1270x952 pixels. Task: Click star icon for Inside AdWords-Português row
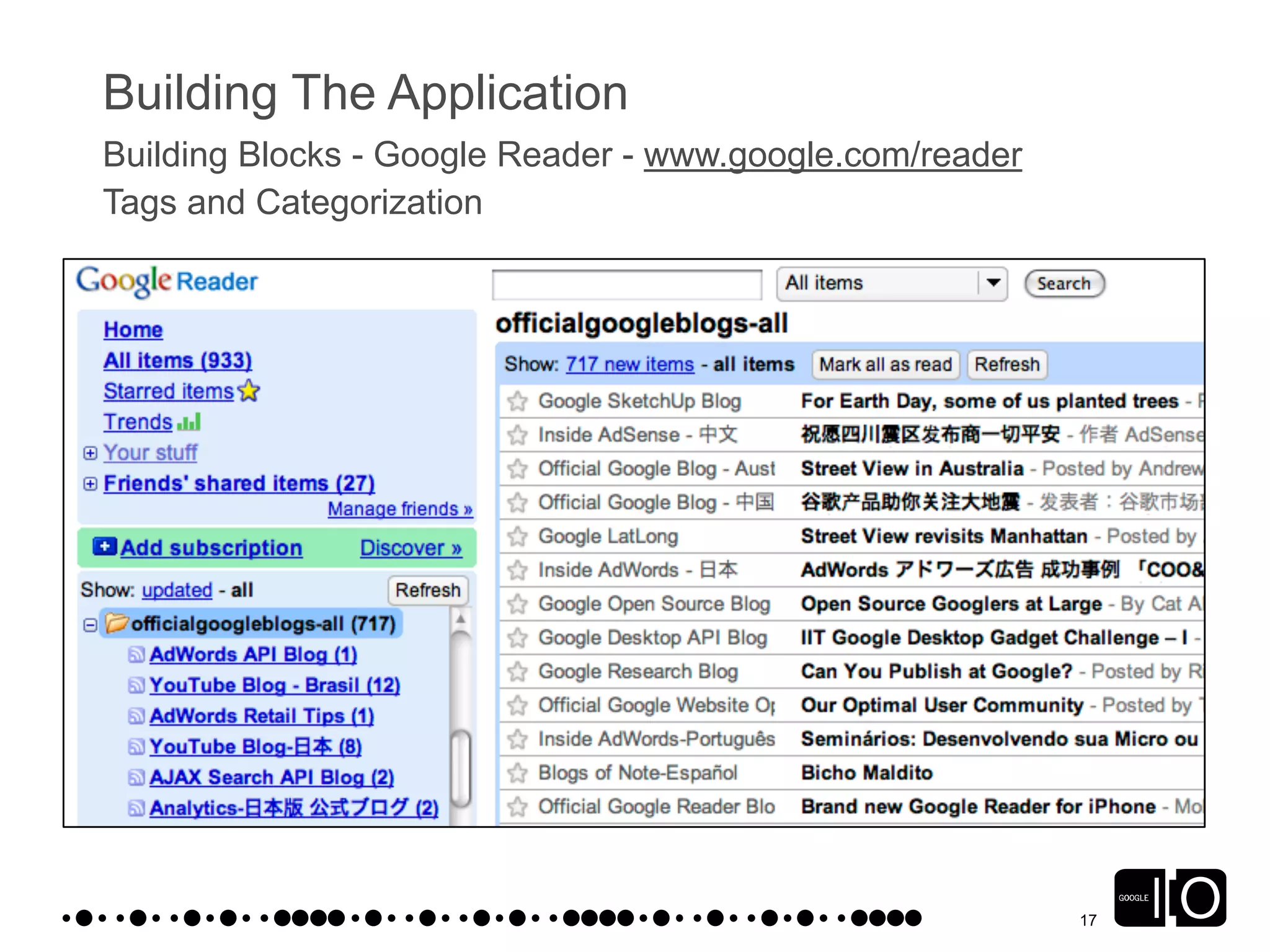(517, 739)
